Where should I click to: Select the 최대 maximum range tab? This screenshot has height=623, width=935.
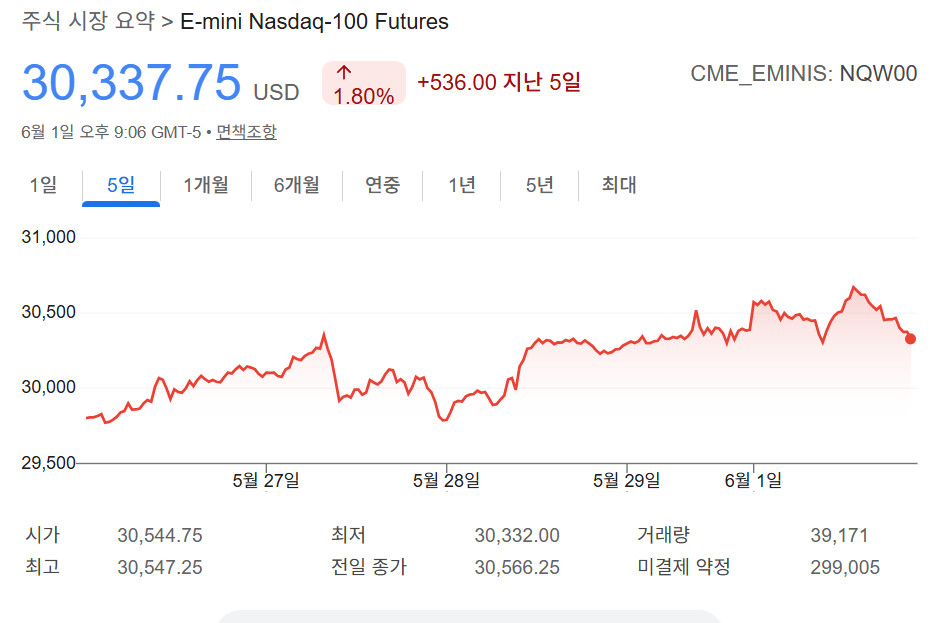[x=619, y=185]
